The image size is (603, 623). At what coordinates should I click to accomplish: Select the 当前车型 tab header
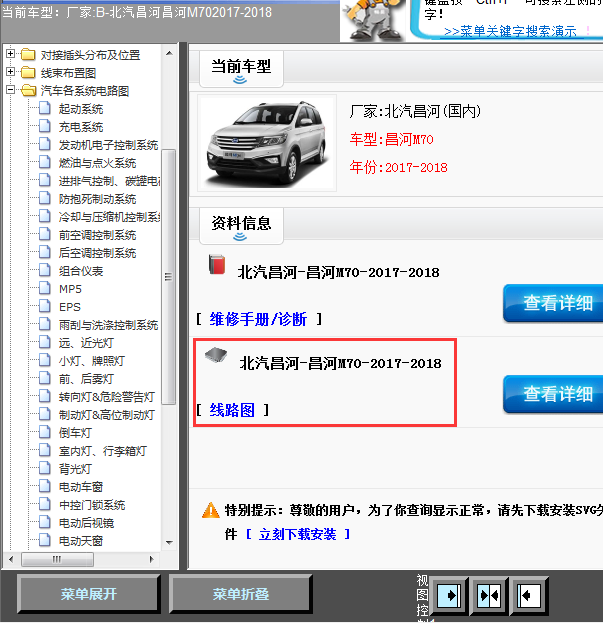pyautogui.click(x=241, y=68)
